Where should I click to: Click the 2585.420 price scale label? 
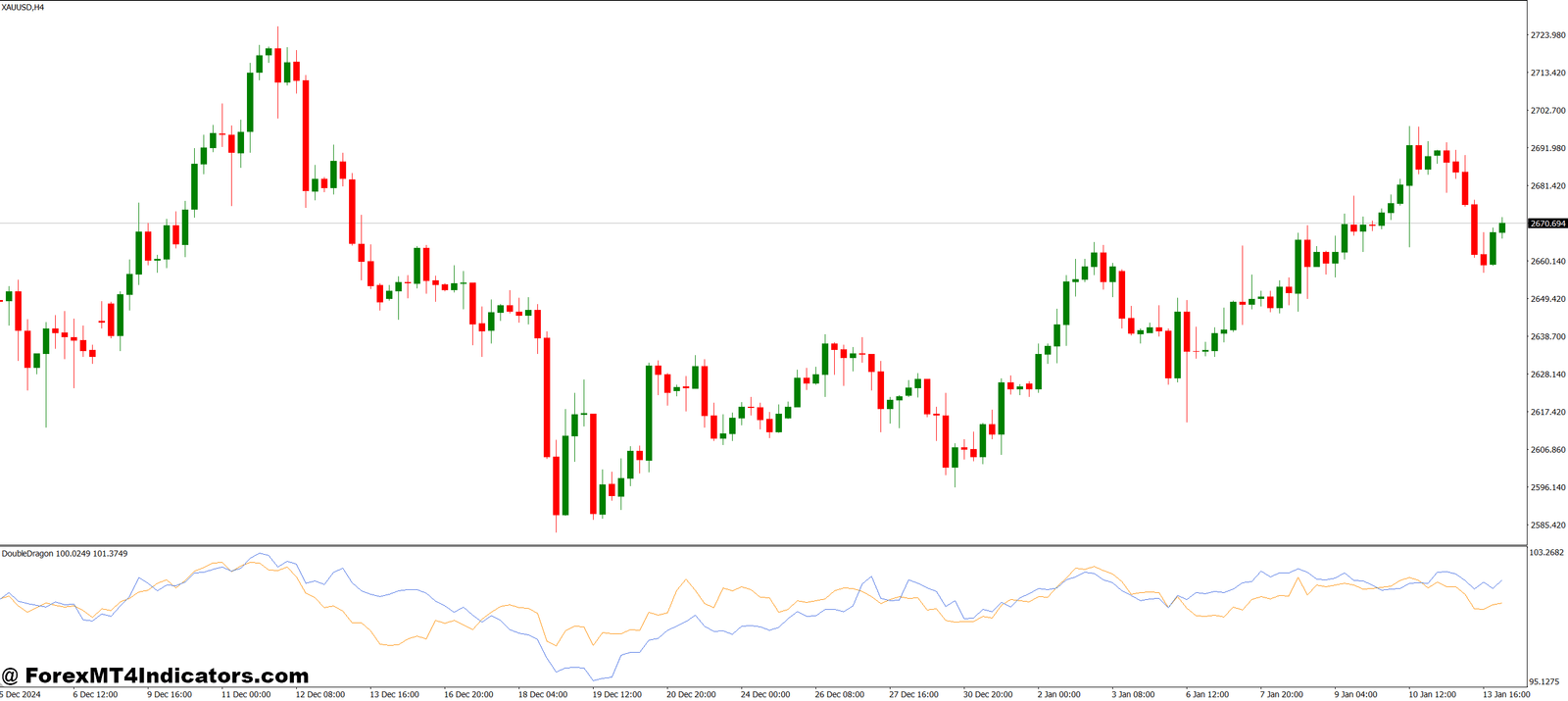1547,525
